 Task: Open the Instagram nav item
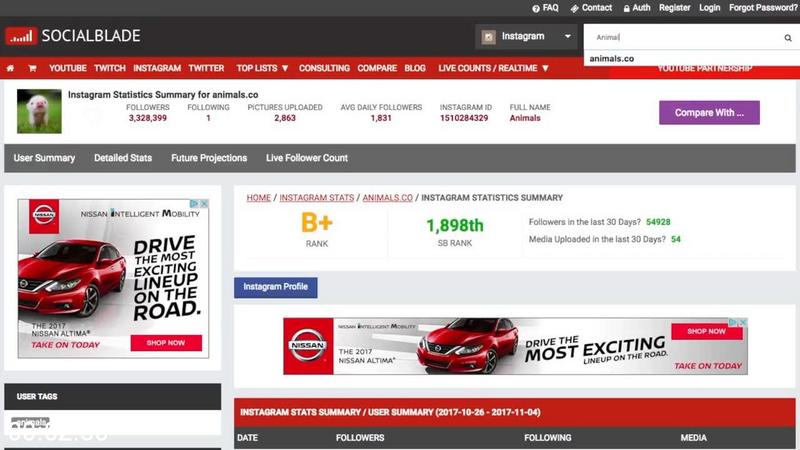click(x=157, y=68)
